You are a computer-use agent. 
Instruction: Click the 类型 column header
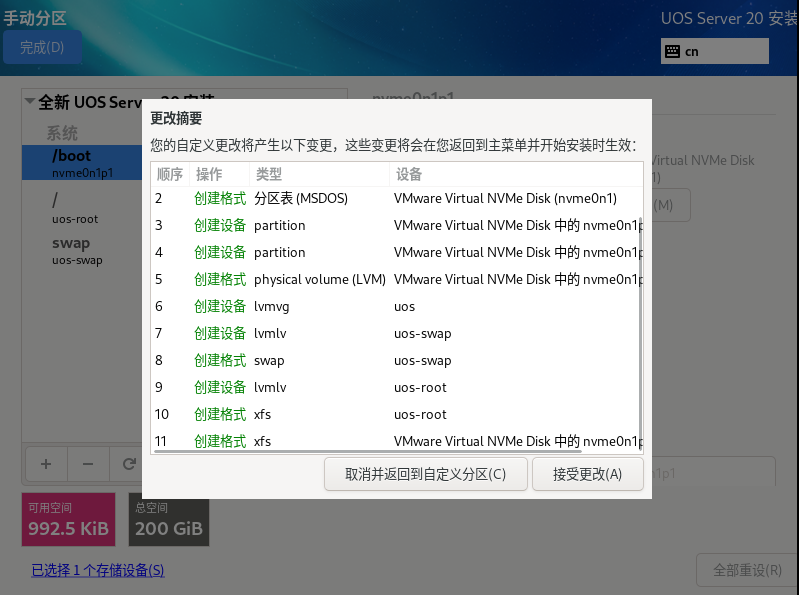coord(319,174)
